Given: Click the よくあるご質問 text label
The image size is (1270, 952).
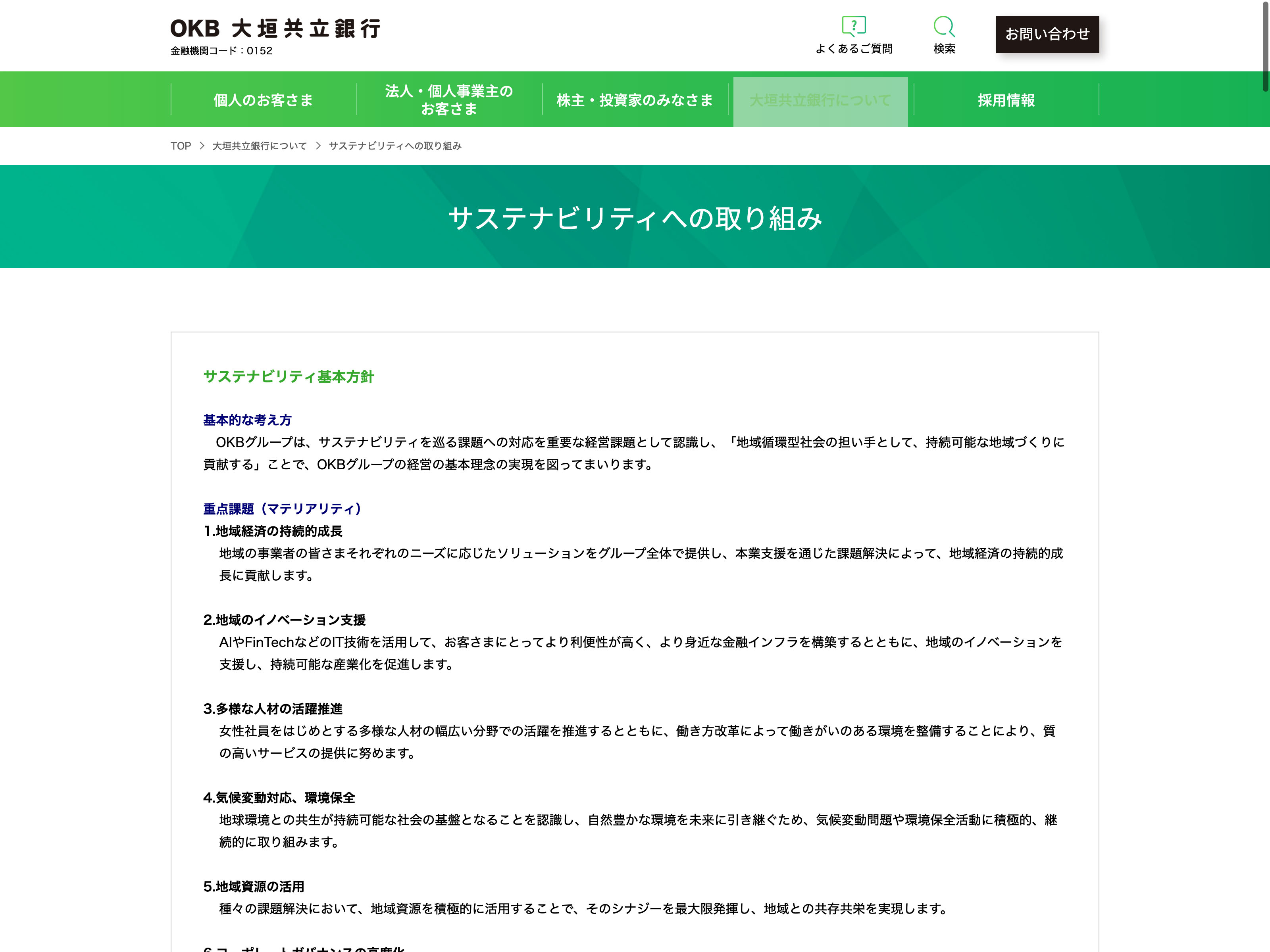Looking at the screenshot, I should click(x=854, y=49).
